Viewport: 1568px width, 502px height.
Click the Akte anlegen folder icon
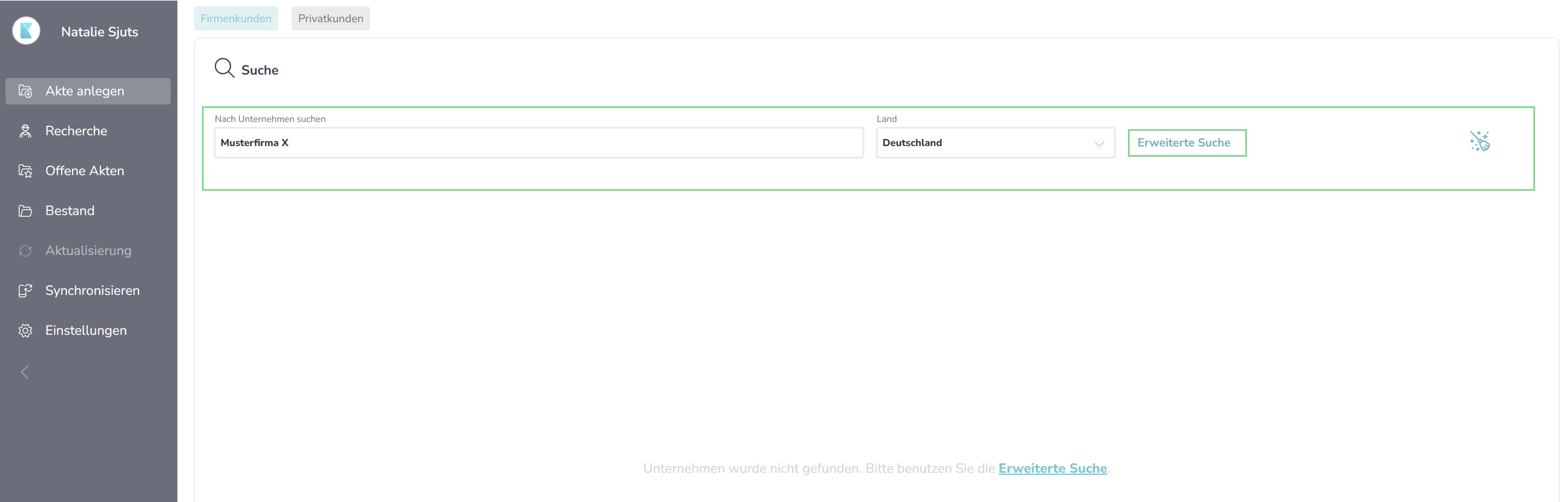tap(25, 91)
